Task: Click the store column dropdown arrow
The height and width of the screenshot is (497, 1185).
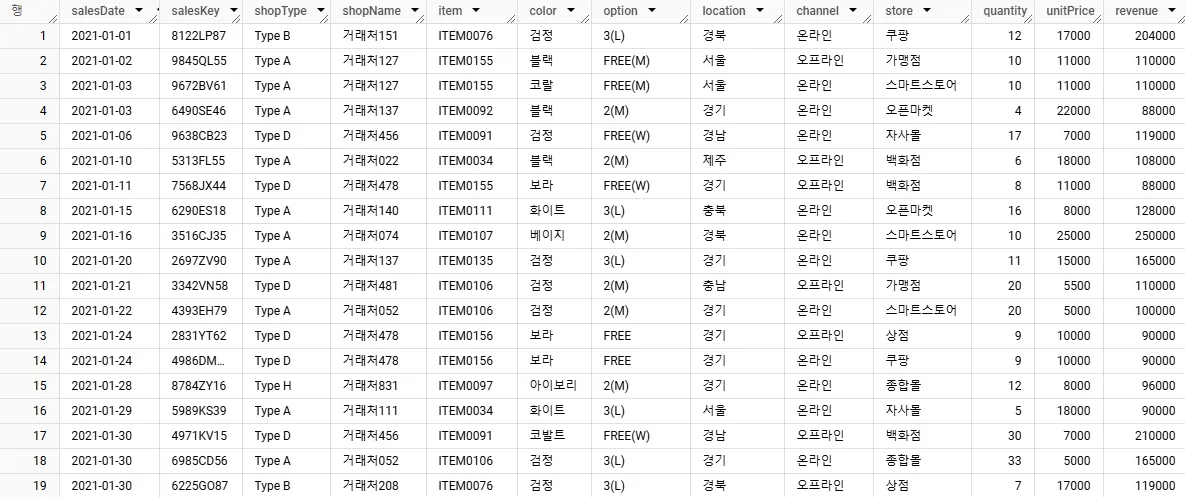Action: click(x=927, y=11)
